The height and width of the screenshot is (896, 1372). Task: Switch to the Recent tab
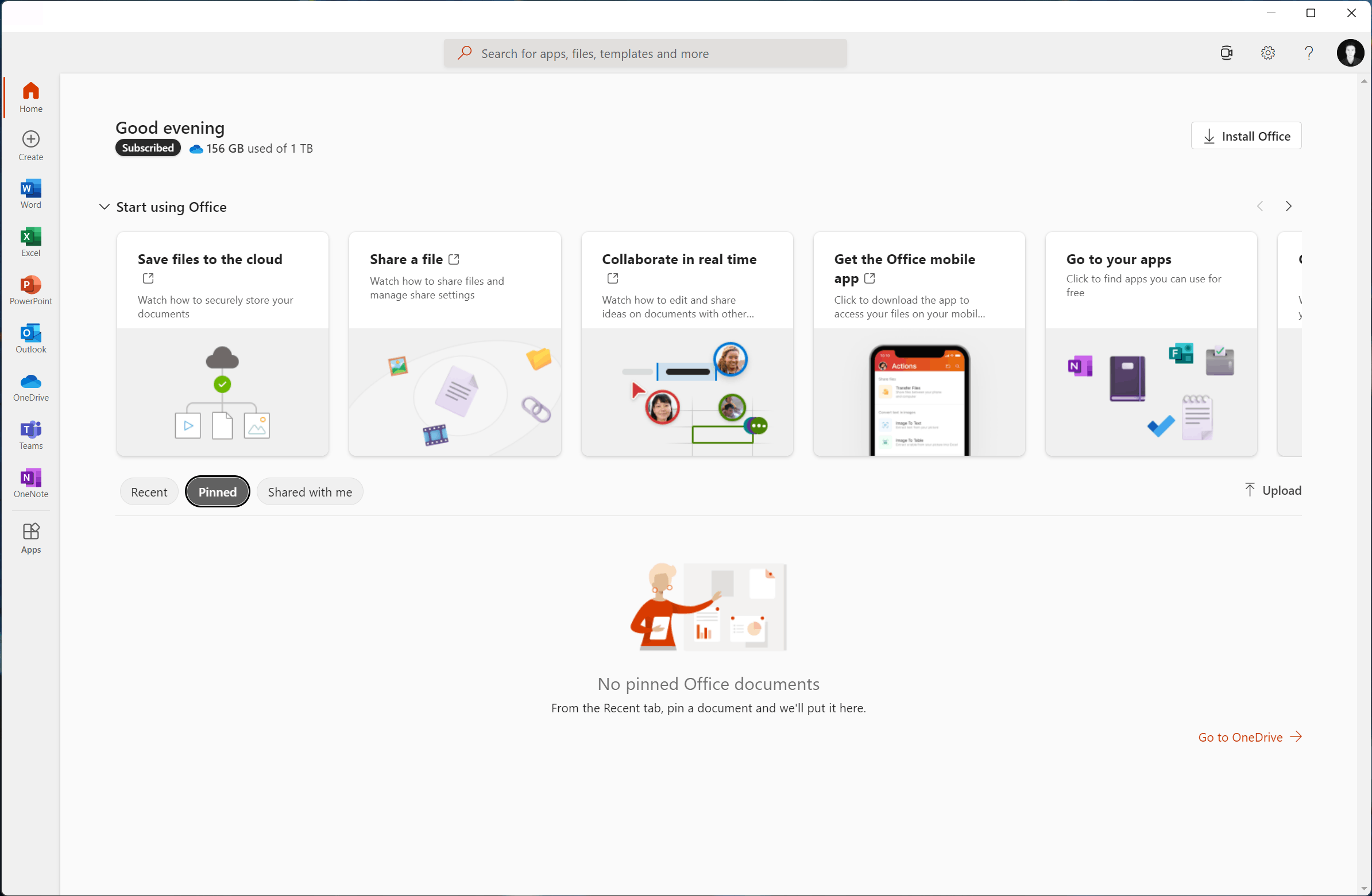[x=148, y=492]
